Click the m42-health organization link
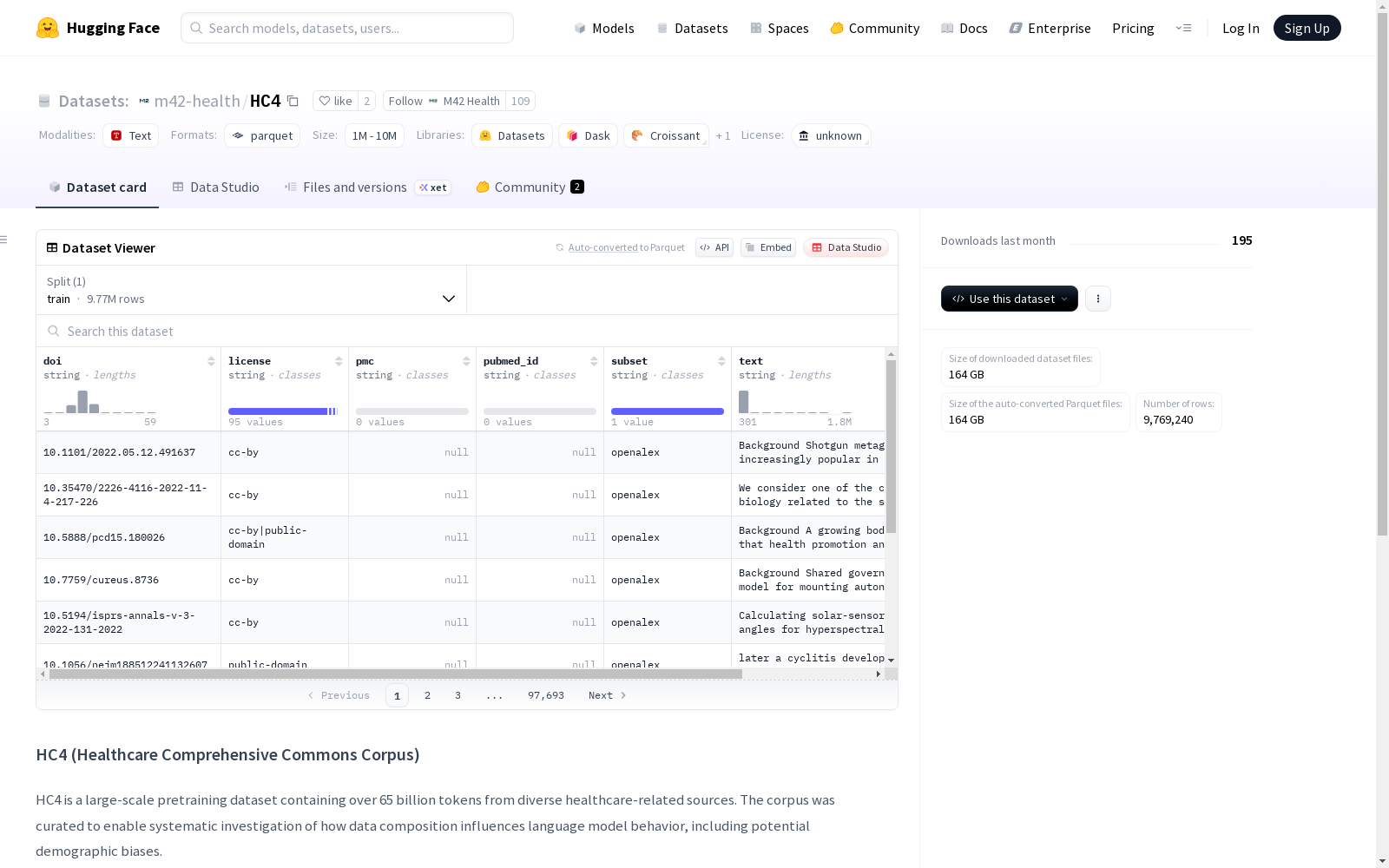 197,101
